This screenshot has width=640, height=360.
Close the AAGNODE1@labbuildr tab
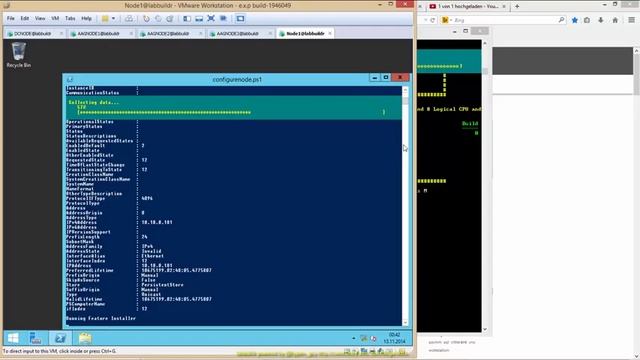(131, 33)
